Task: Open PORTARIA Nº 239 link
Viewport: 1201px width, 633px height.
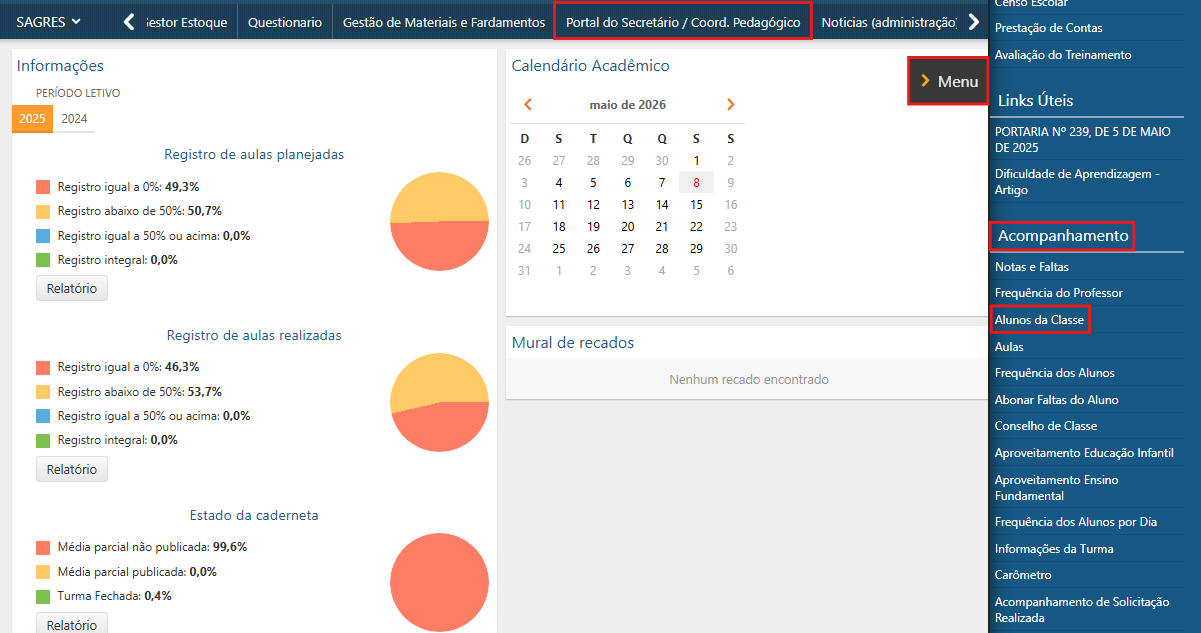Action: pyautogui.click(x=1081, y=139)
